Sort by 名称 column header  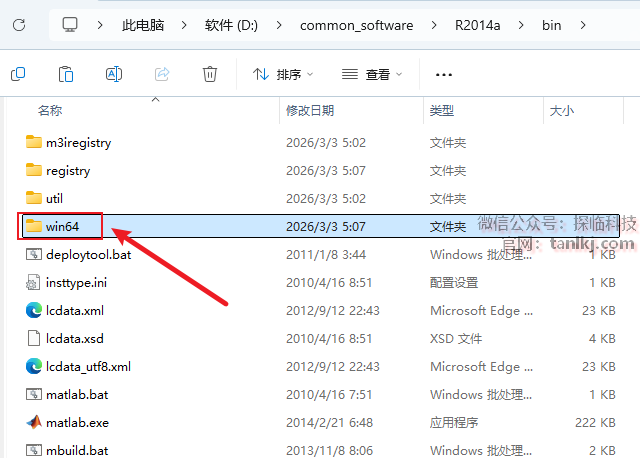(50, 110)
